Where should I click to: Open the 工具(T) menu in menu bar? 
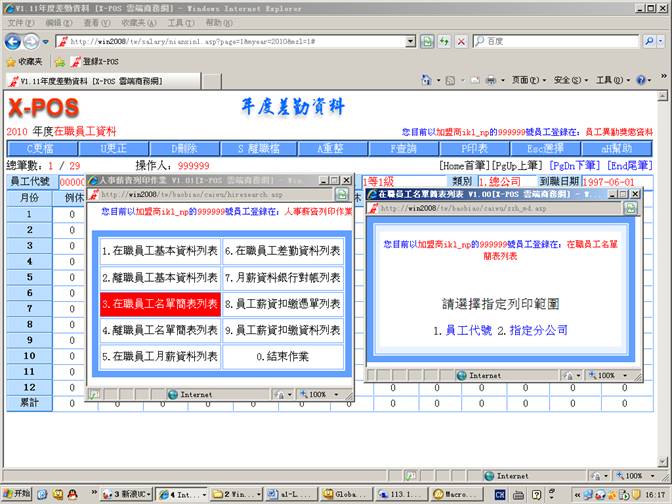point(181,22)
